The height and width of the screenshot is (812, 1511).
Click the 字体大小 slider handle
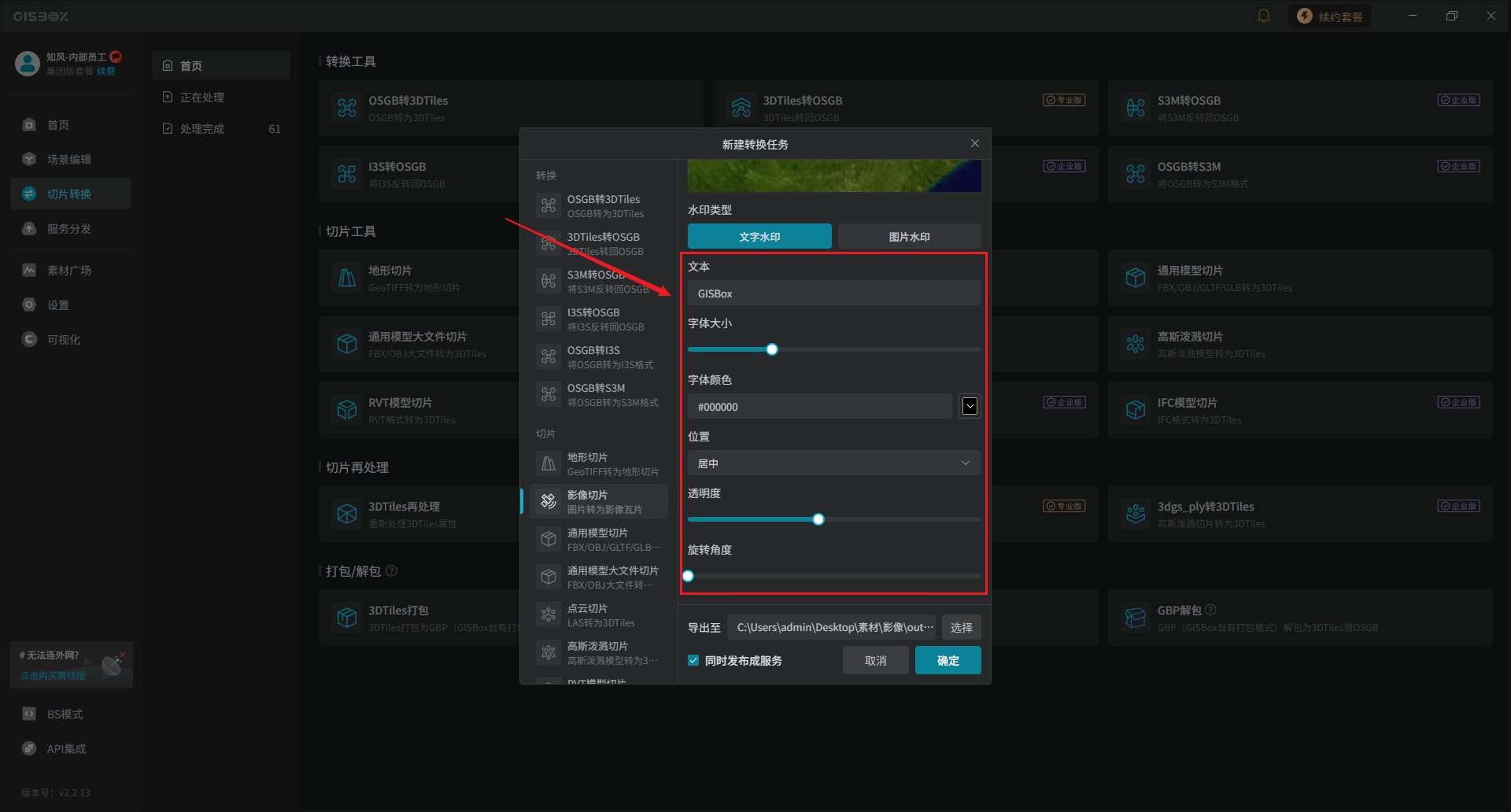point(772,349)
